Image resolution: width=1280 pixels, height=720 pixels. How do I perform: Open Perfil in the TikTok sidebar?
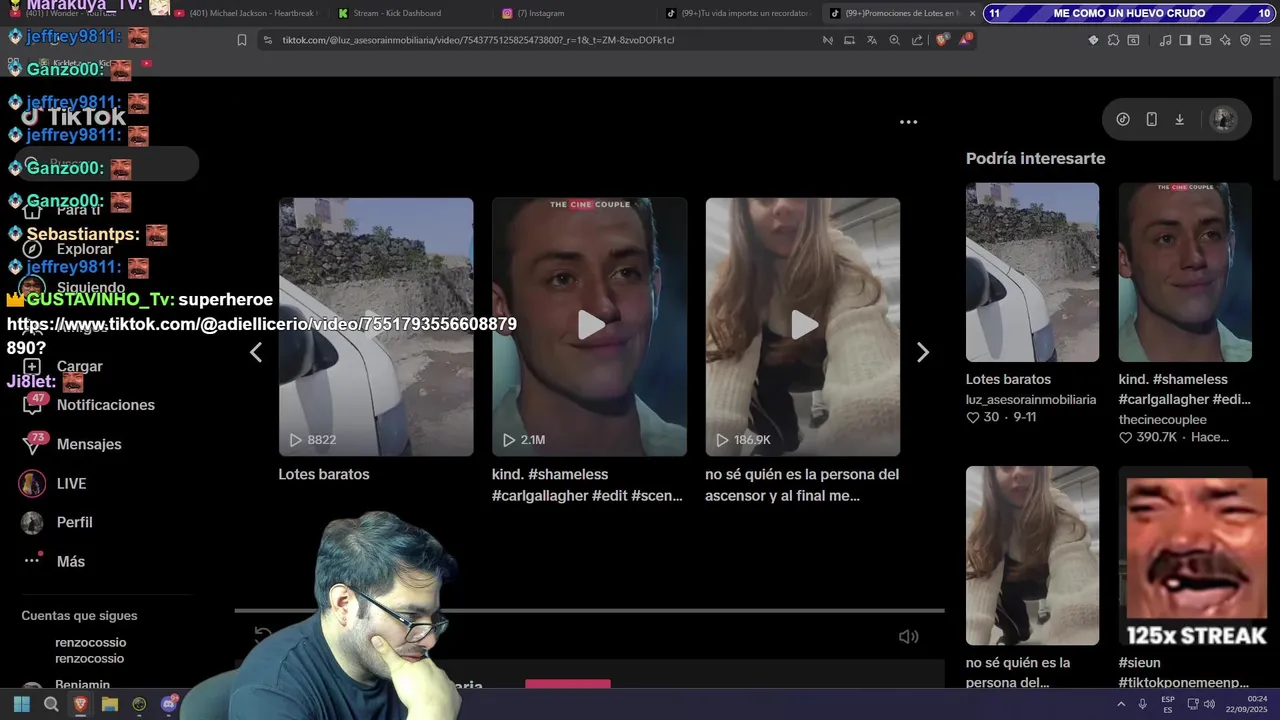(x=57, y=522)
